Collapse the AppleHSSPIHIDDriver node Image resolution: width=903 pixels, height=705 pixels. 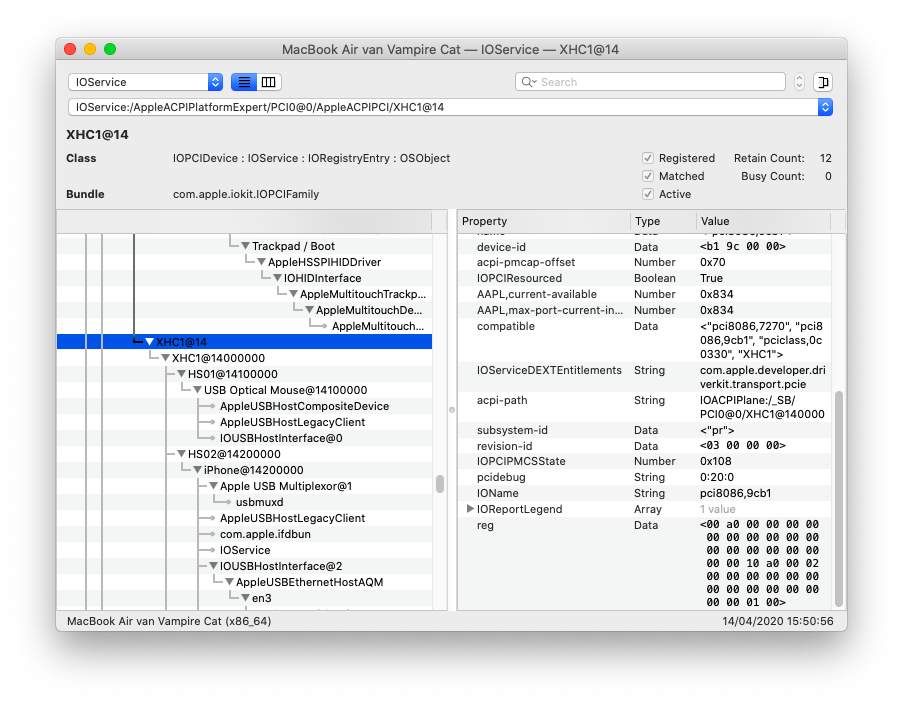[262, 262]
